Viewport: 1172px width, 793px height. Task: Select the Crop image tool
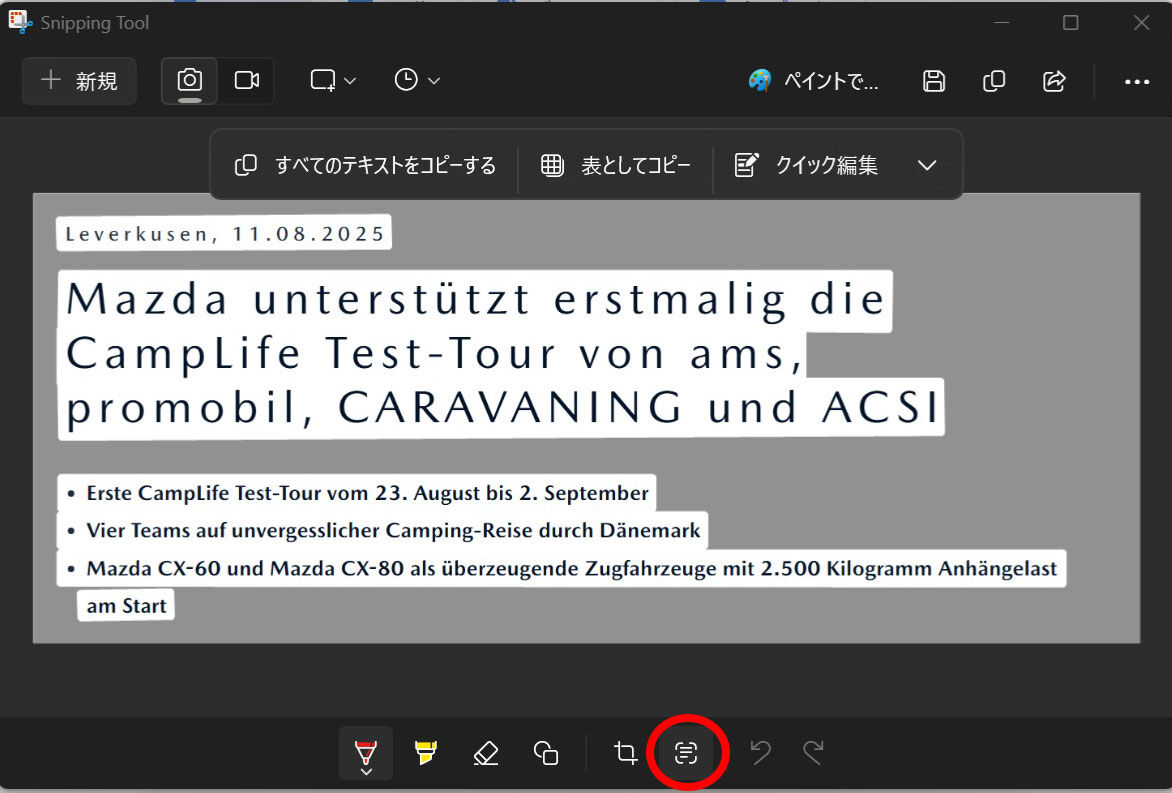pyautogui.click(x=626, y=753)
